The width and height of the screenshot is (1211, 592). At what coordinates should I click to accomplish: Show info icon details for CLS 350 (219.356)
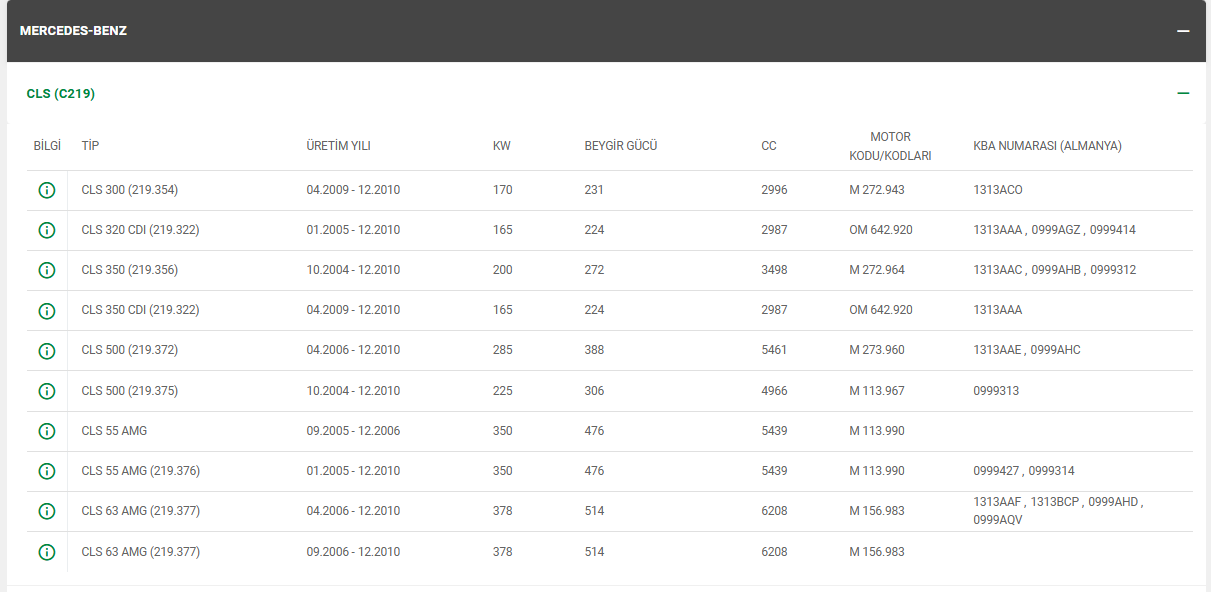point(46,270)
